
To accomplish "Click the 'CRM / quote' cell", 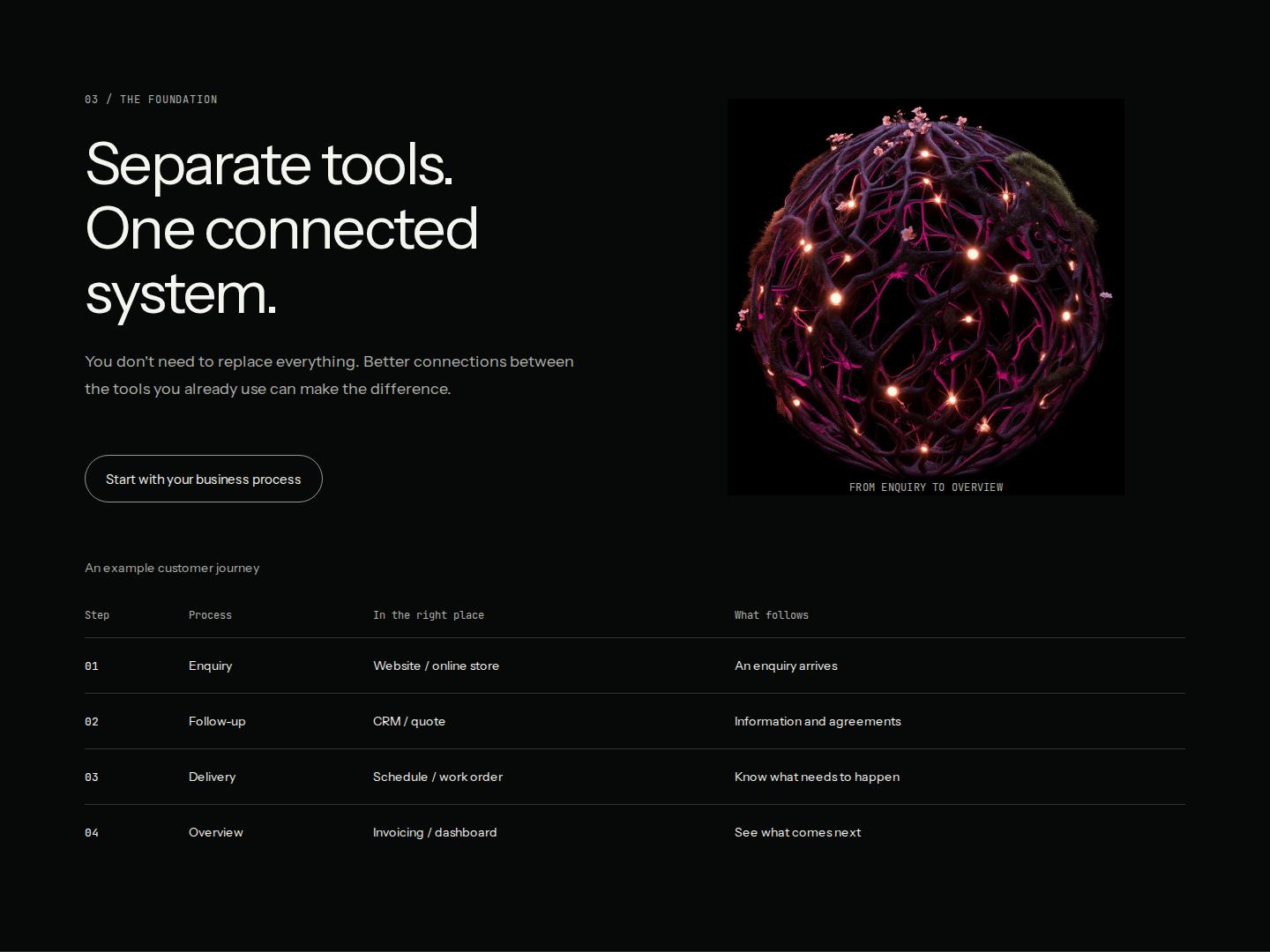I will pyautogui.click(x=409, y=721).
